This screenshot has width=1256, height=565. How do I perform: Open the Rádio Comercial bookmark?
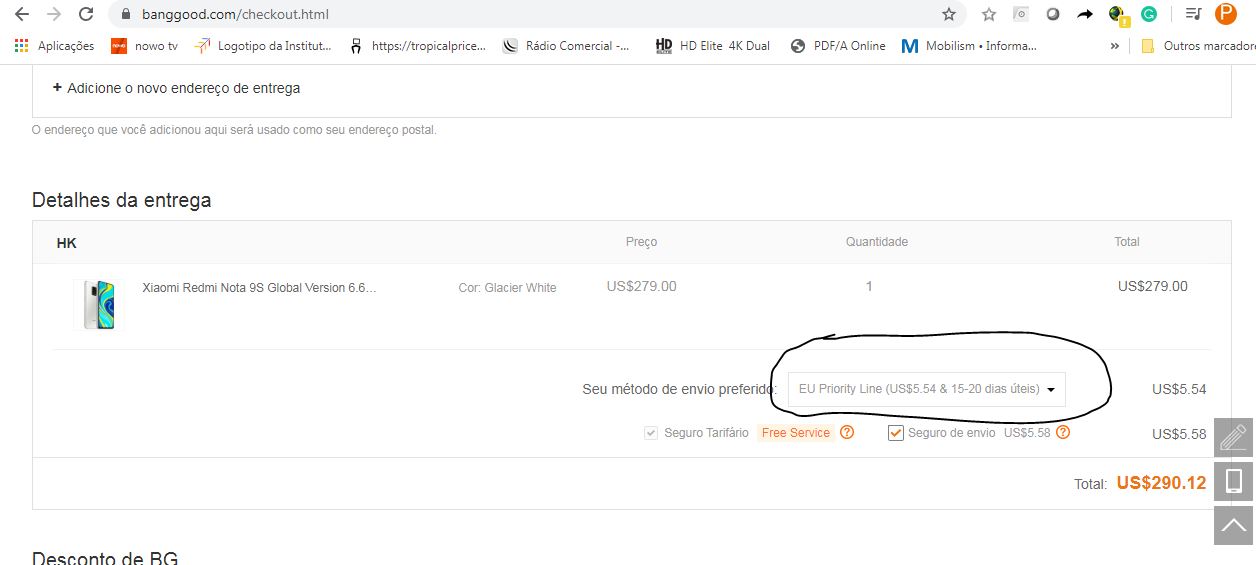click(x=567, y=45)
